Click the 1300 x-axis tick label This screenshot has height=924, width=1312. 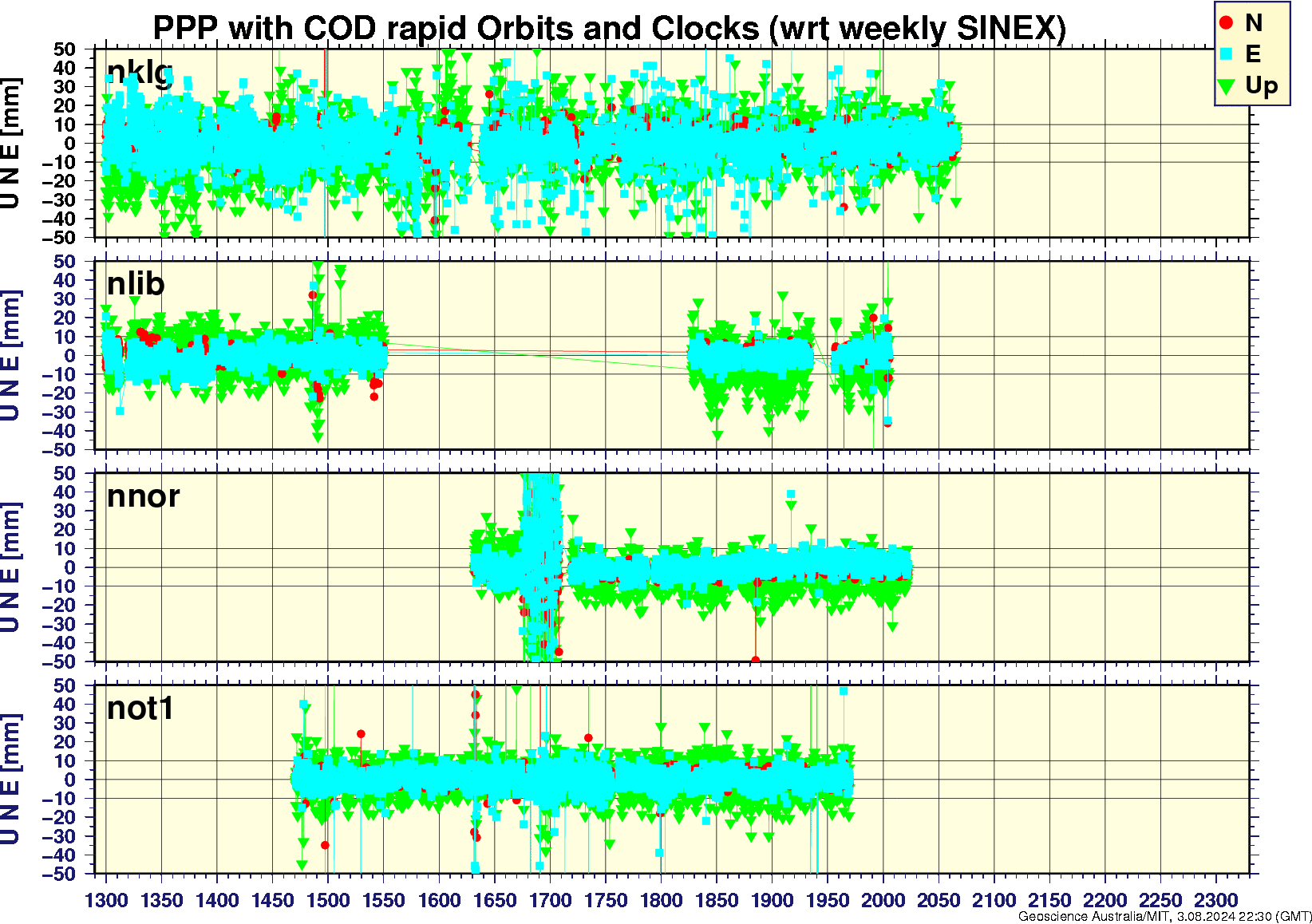point(106,900)
